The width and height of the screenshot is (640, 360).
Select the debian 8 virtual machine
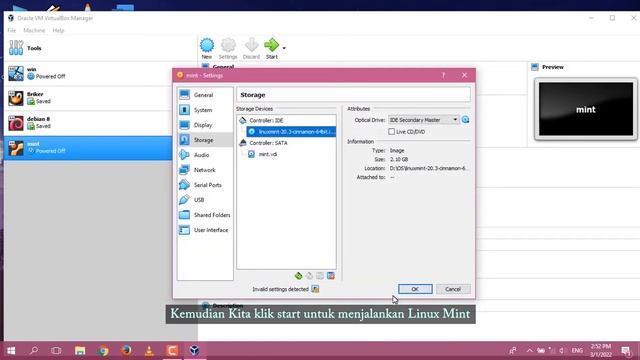coord(88,123)
